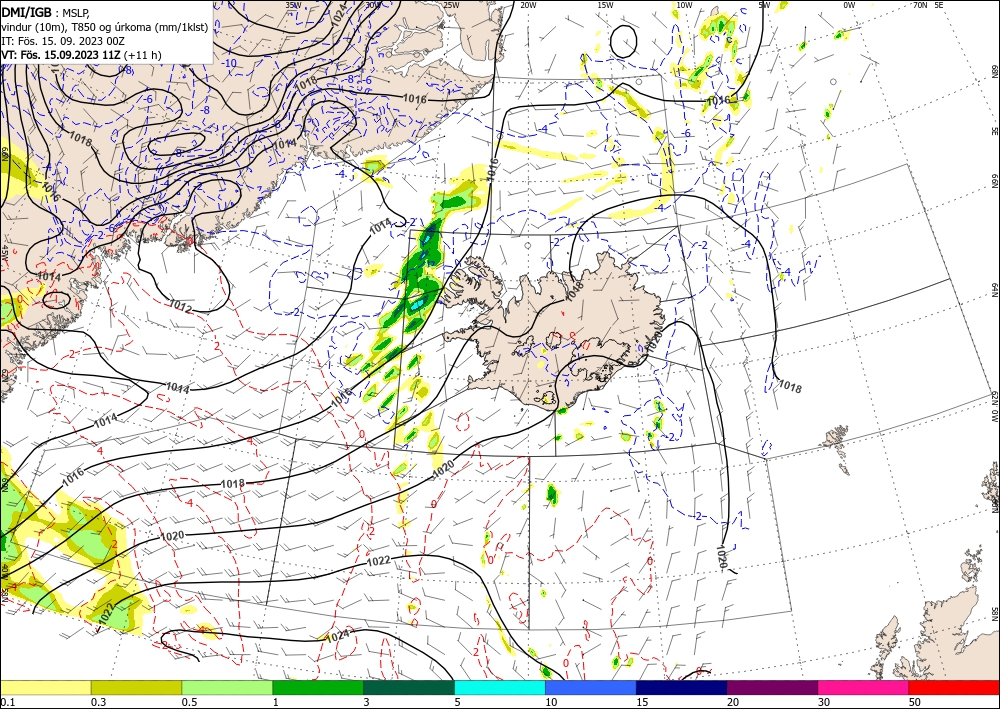This screenshot has height=709, width=1000.
Task: Click the red 50+ legend color segment
Action: tap(954, 688)
